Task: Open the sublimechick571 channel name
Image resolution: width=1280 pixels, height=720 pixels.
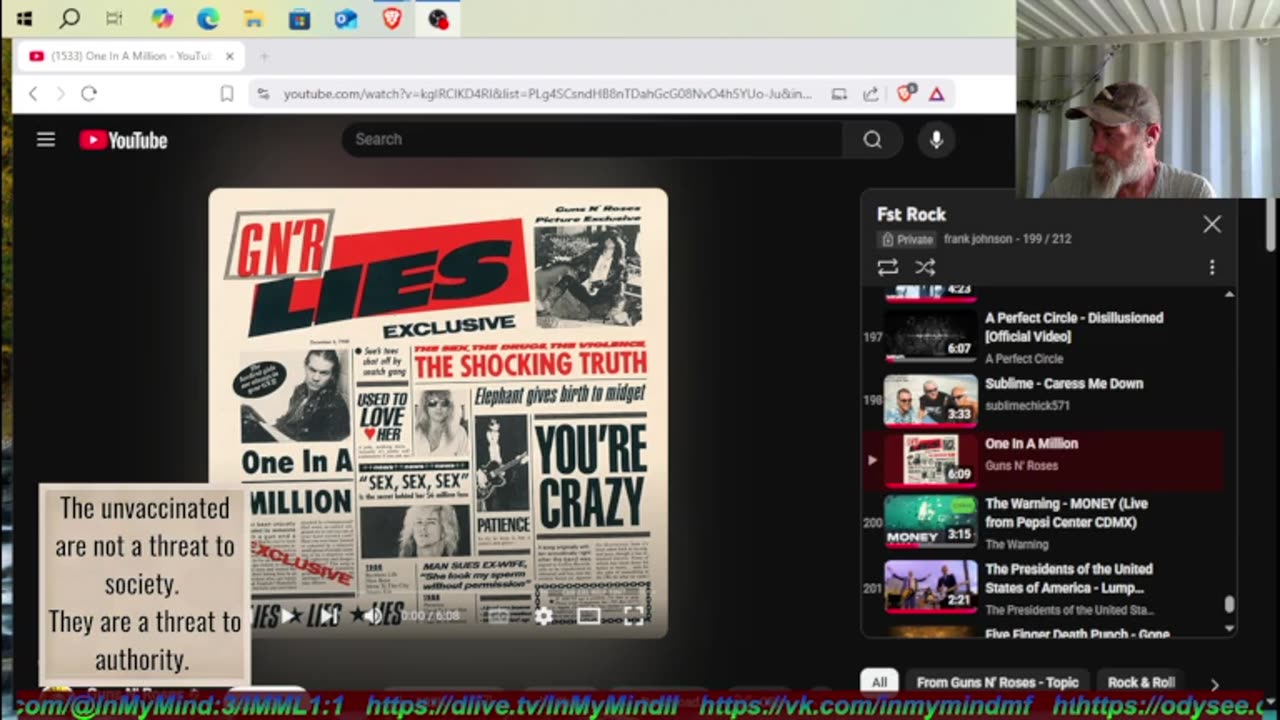Action: point(1027,405)
